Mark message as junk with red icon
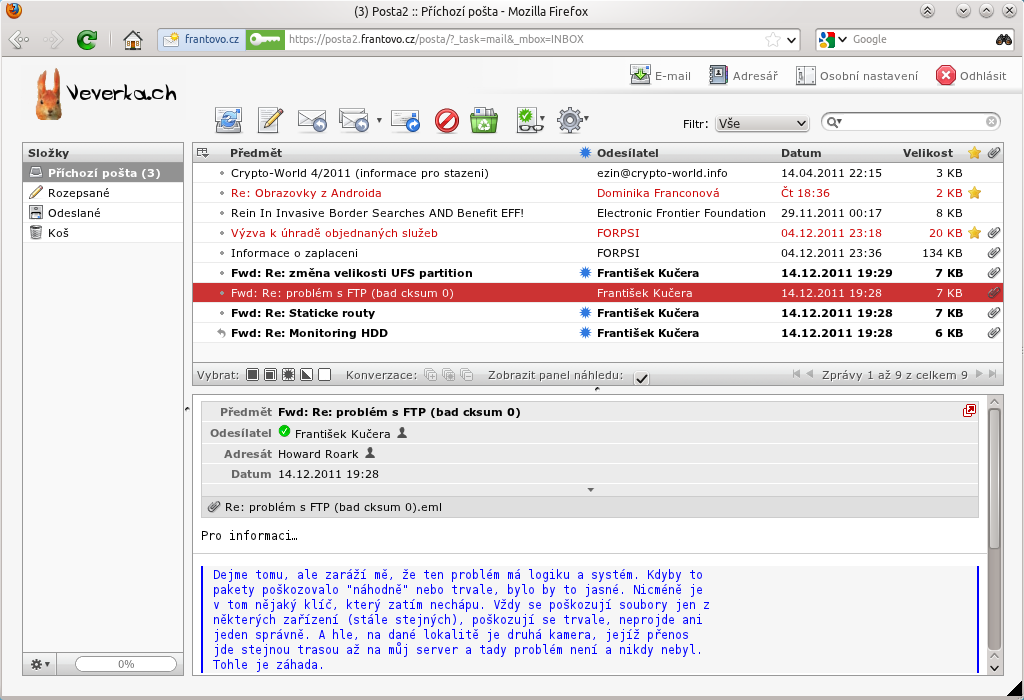 447,121
